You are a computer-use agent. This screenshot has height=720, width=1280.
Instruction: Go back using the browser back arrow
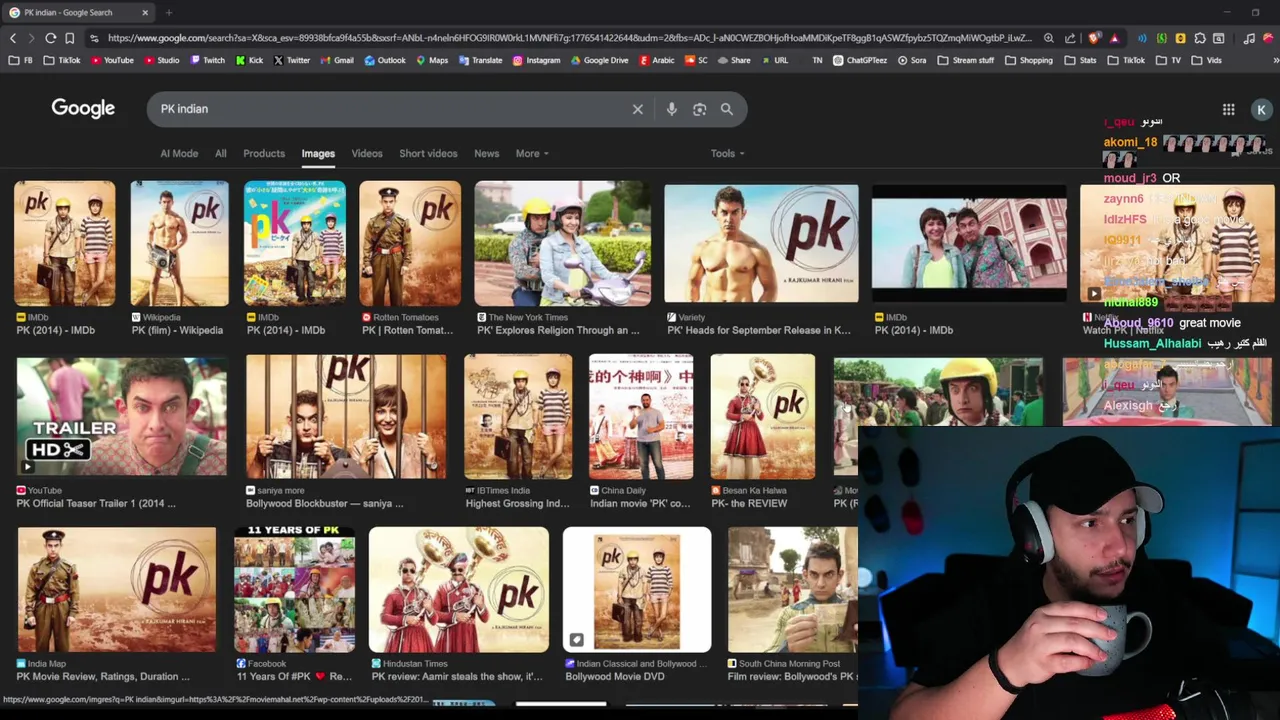[x=13, y=38]
